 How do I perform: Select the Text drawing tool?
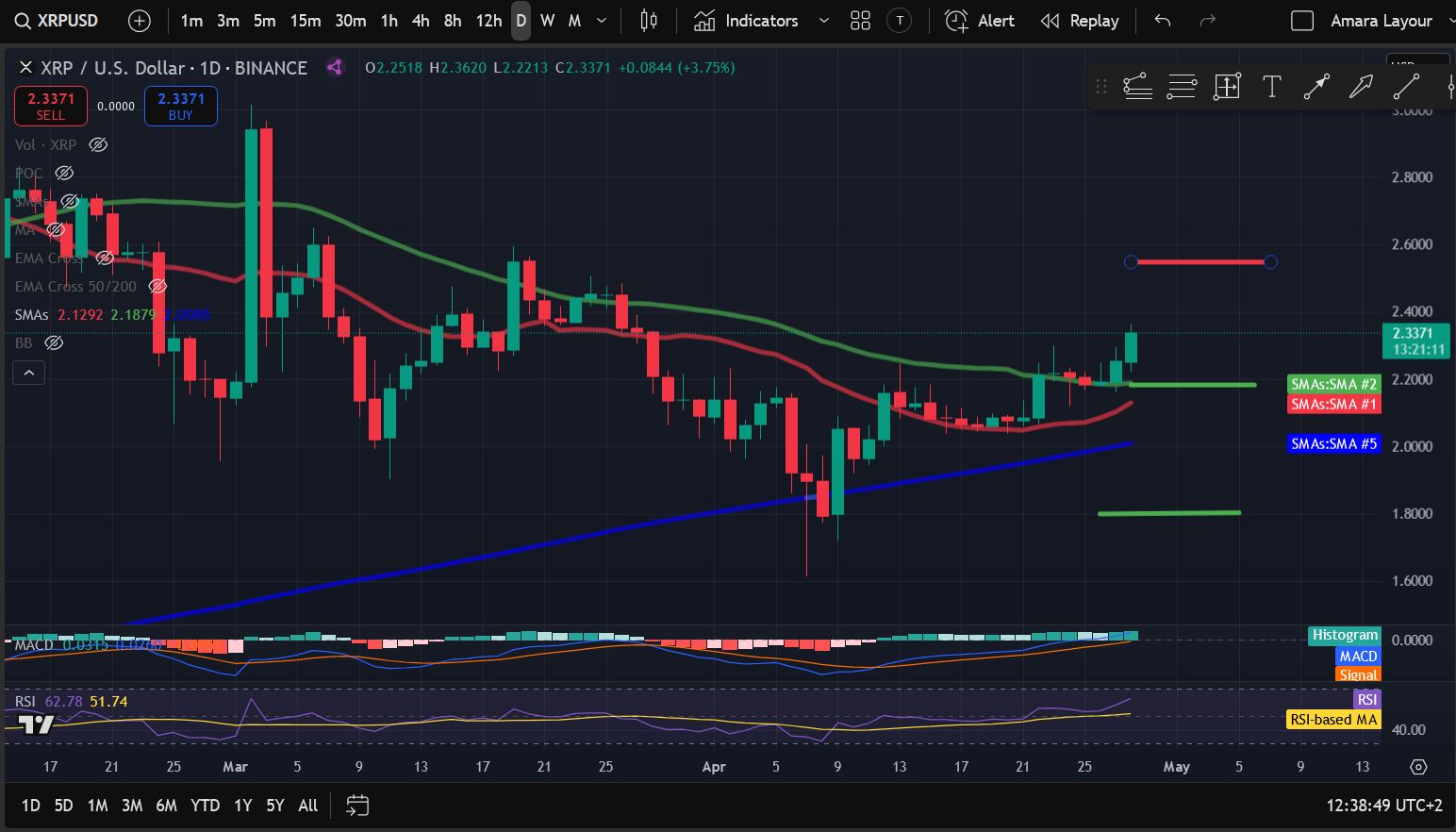1271,87
